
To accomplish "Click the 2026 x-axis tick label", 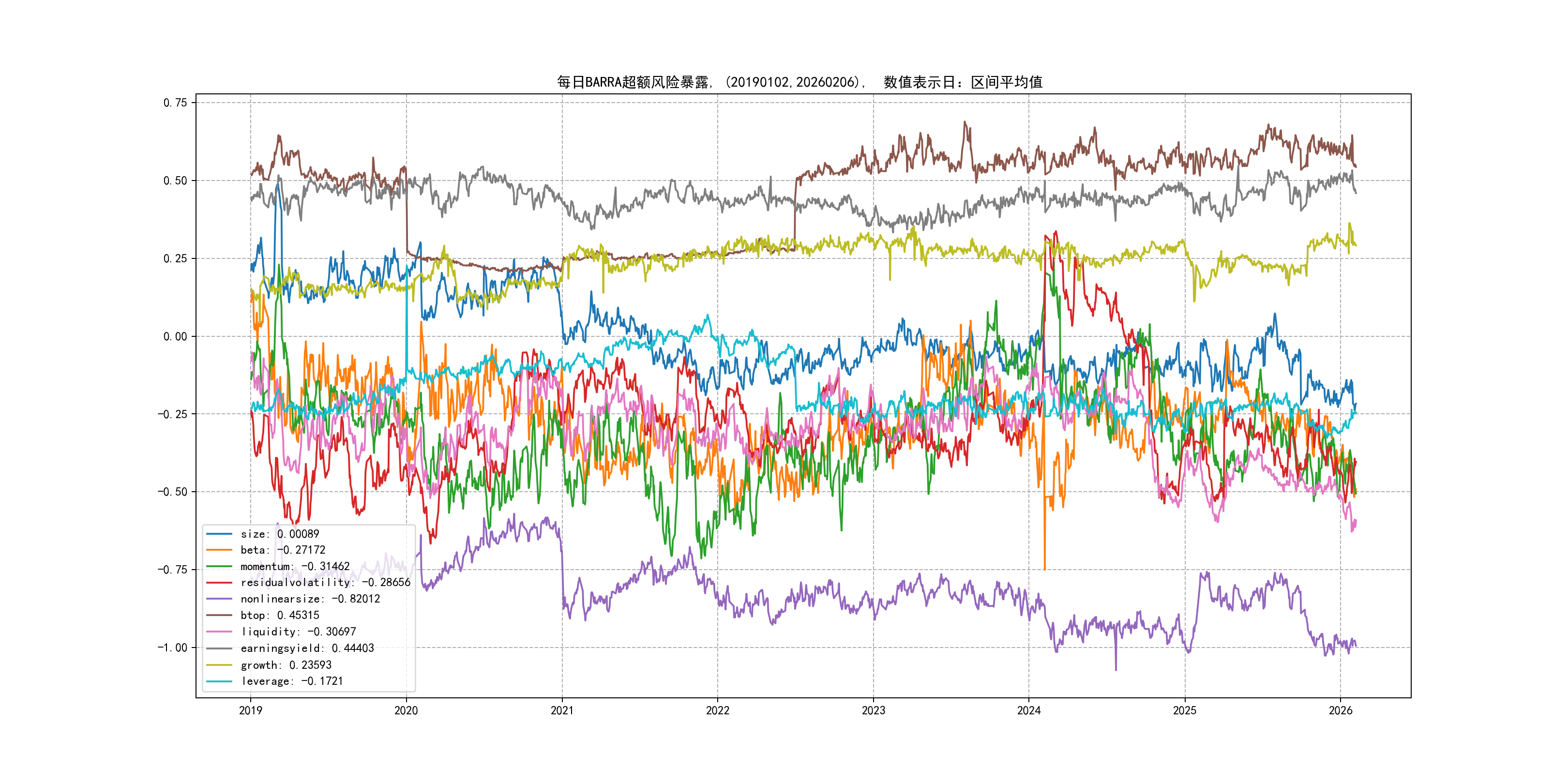I will click(1341, 710).
